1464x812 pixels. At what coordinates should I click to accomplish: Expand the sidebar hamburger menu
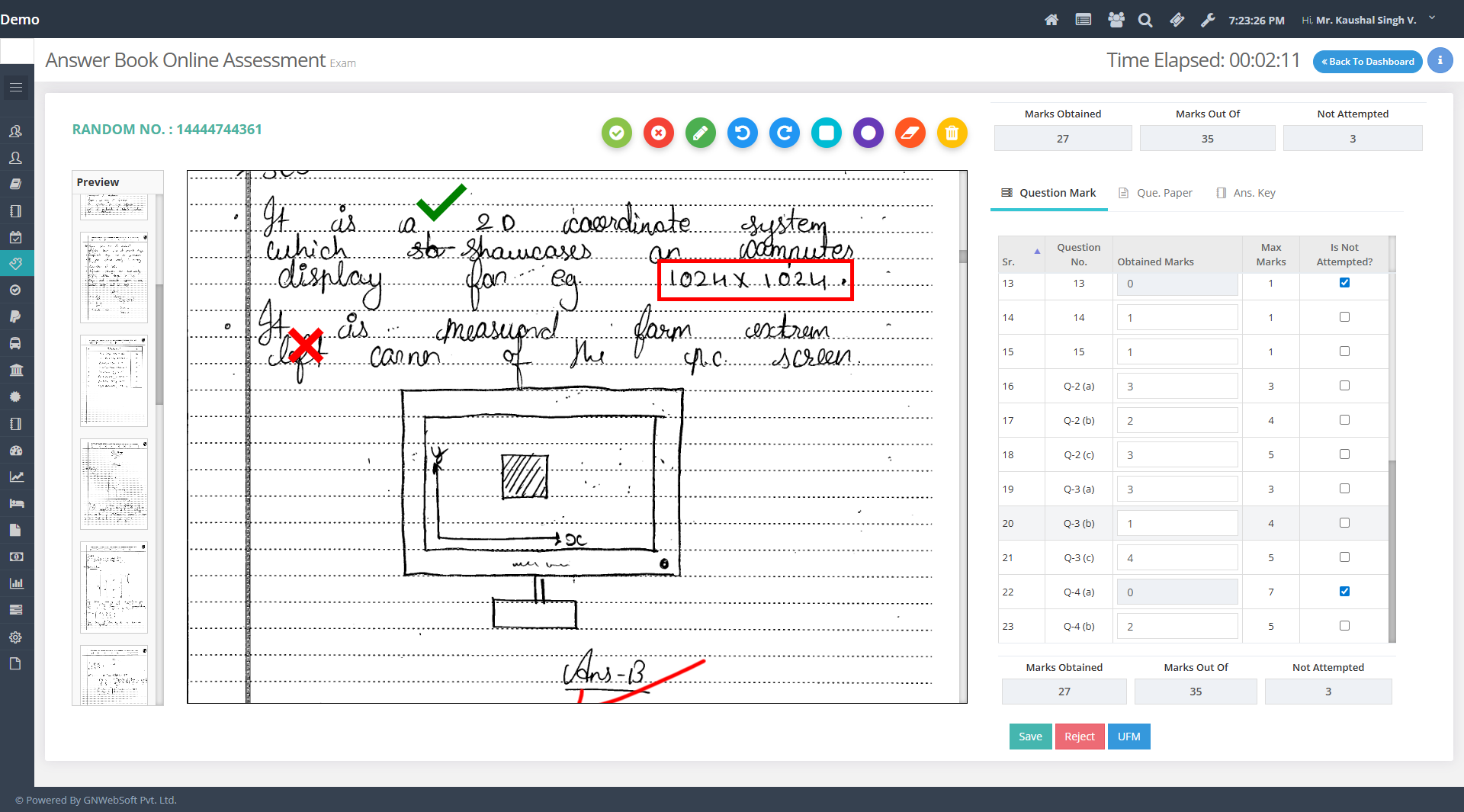[x=16, y=88]
